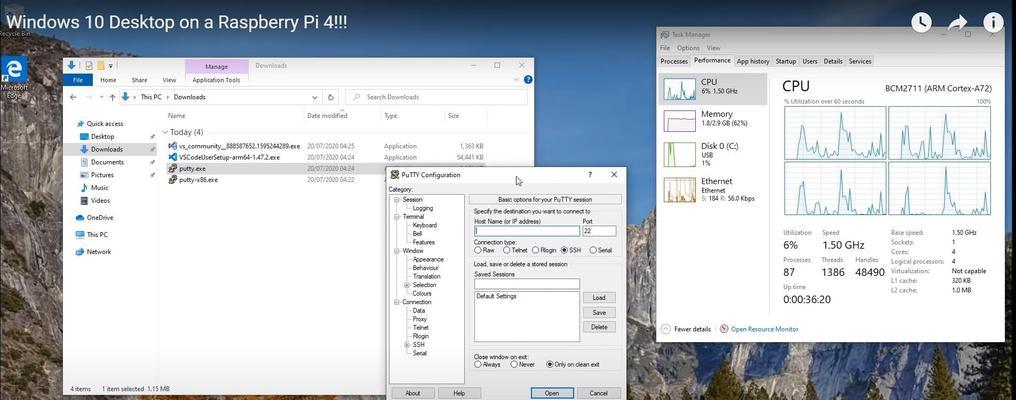1016x400 pixels.
Task: Select Rlogin connection type in PuTTY
Action: click(x=535, y=250)
